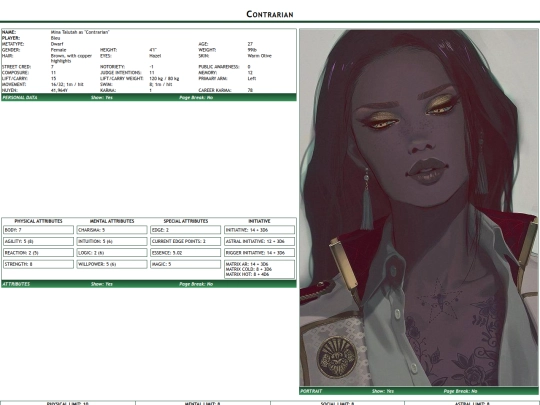Toggle Show: Yes on Personal Data bar
Viewport: 540px width, 405px height.
point(102,97)
